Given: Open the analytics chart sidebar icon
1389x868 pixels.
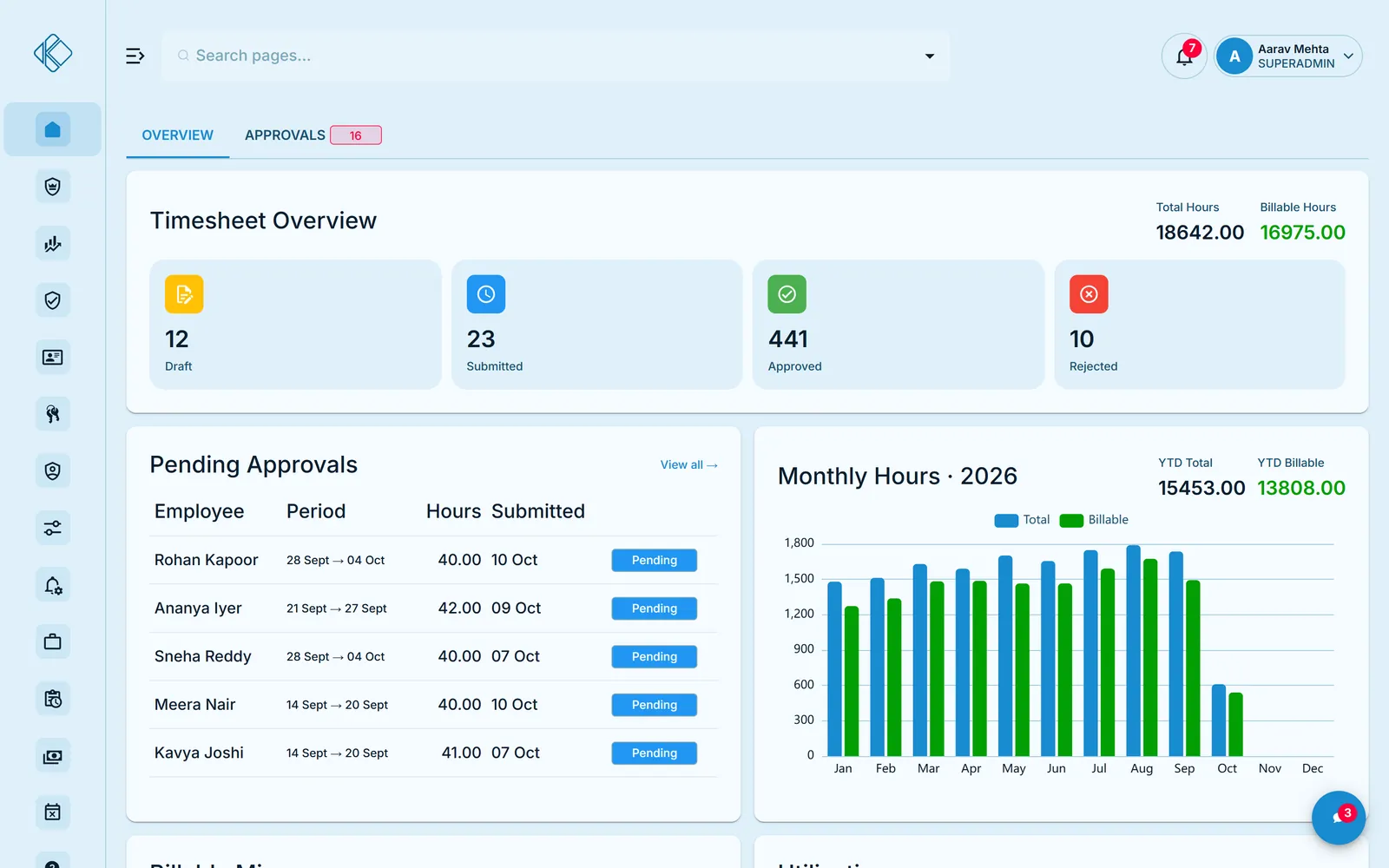Looking at the screenshot, I should (52, 244).
